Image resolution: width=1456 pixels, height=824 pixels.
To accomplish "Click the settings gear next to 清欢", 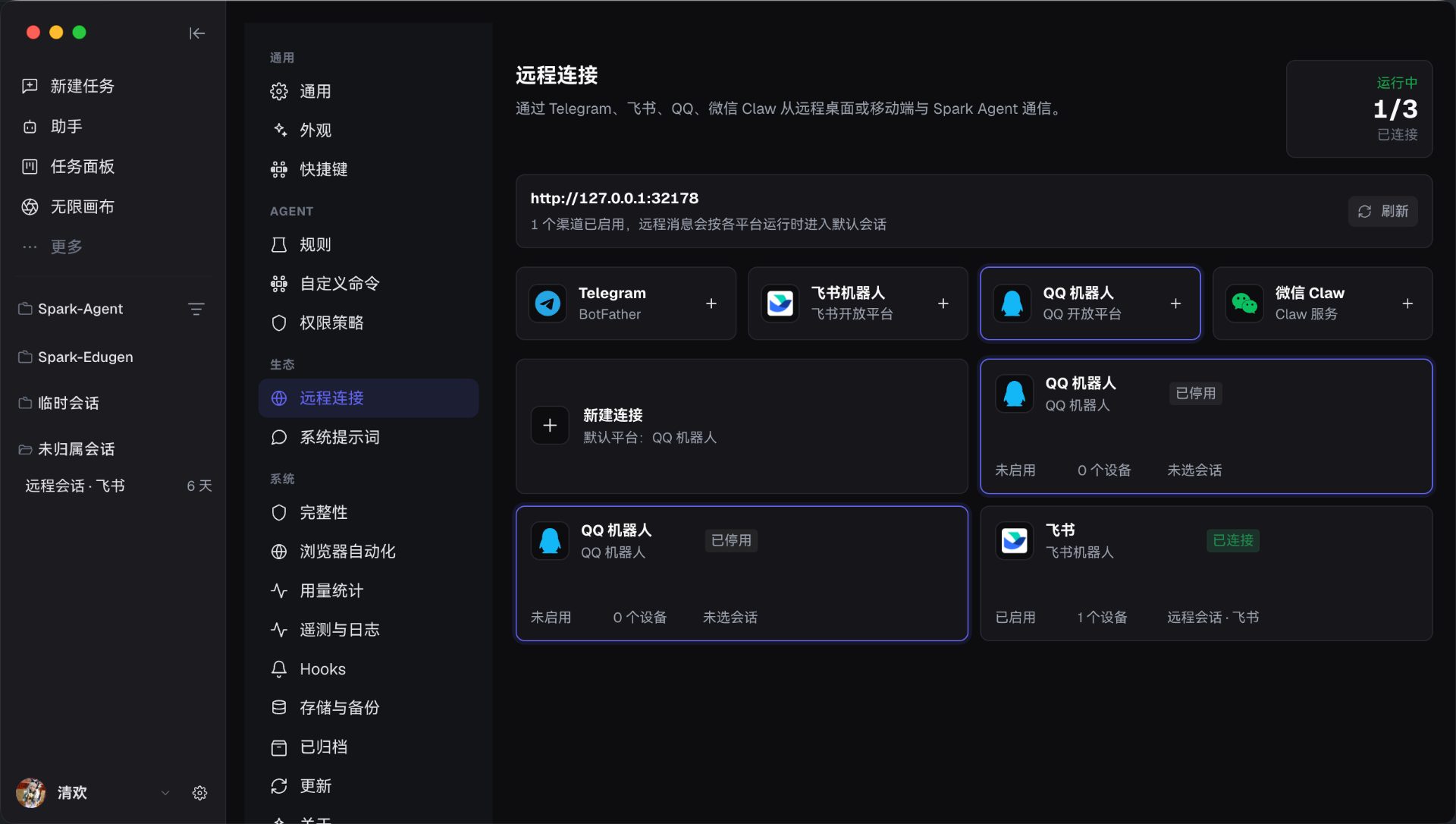I will [x=199, y=793].
